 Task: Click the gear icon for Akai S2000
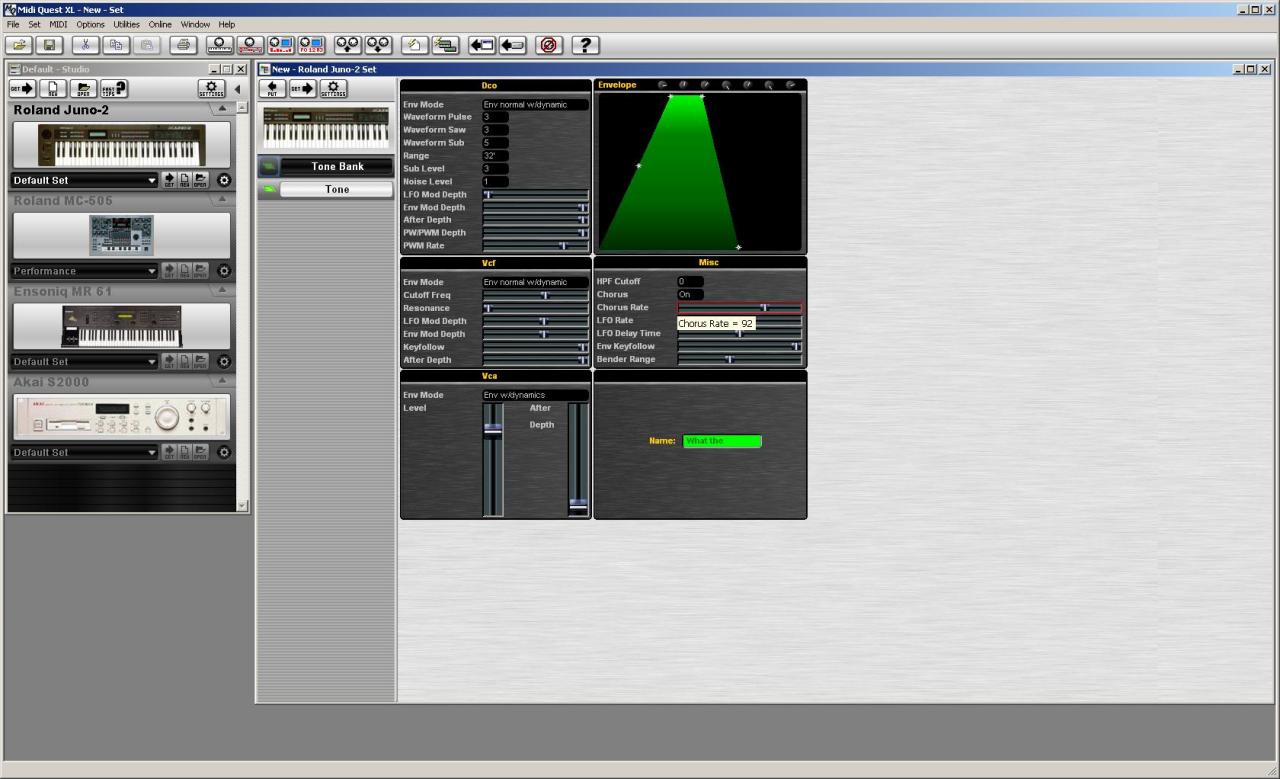(224, 452)
